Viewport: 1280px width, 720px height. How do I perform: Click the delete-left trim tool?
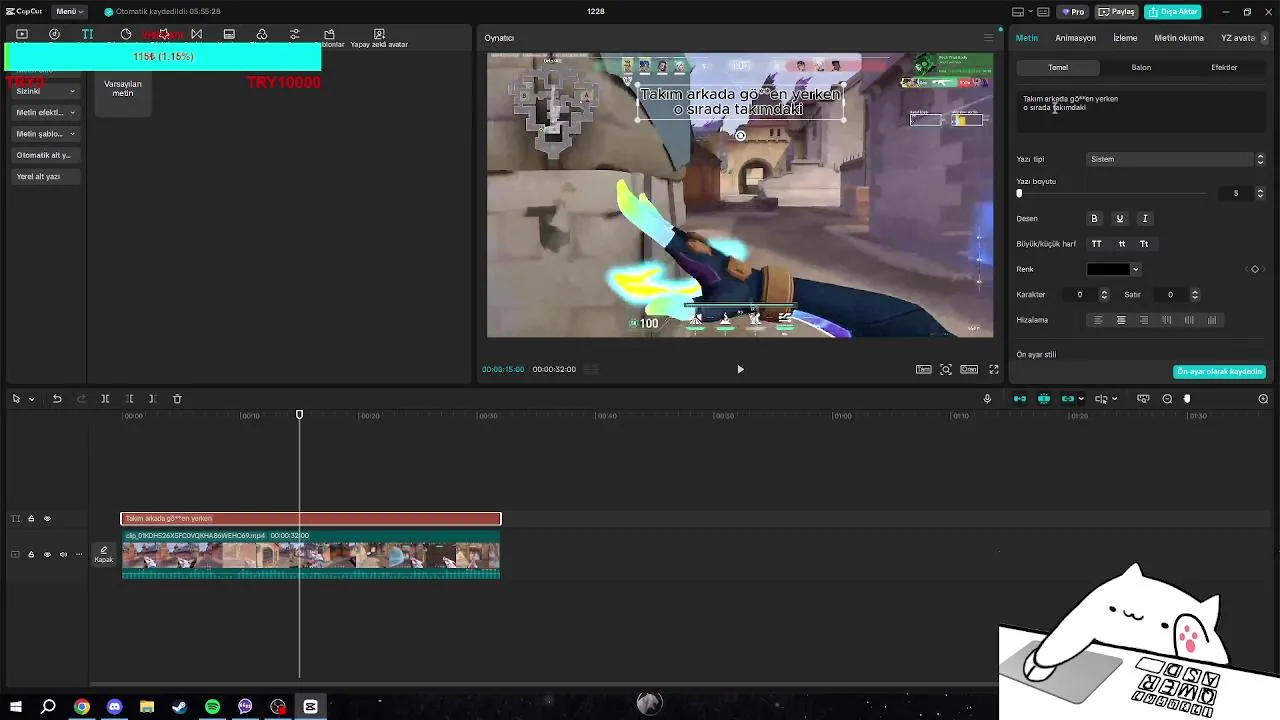tap(129, 399)
